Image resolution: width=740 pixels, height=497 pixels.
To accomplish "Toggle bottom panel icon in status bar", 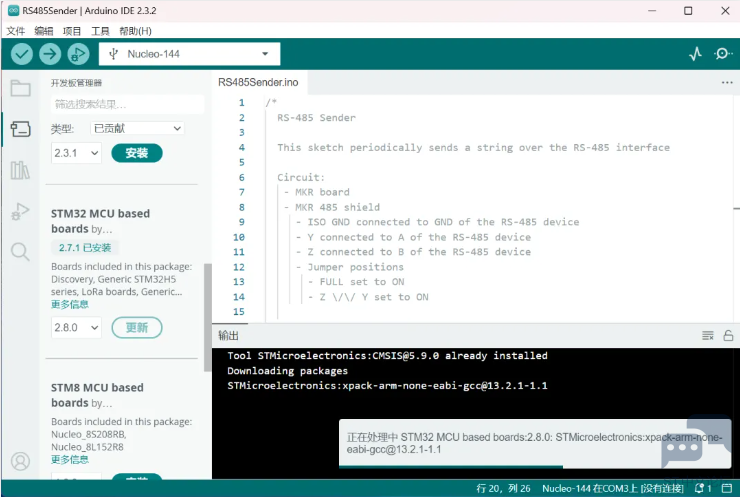I will click(x=727, y=489).
